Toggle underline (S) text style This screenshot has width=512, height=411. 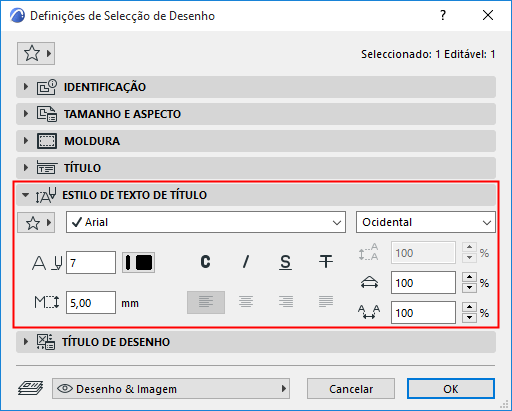pos(286,262)
